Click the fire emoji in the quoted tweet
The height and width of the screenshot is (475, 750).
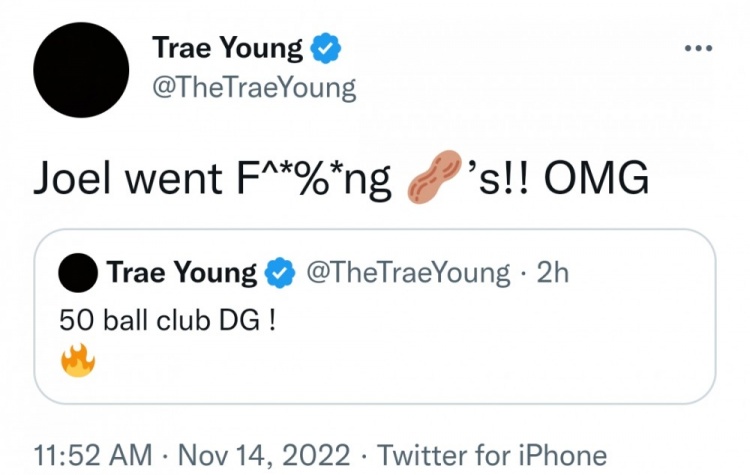point(78,360)
